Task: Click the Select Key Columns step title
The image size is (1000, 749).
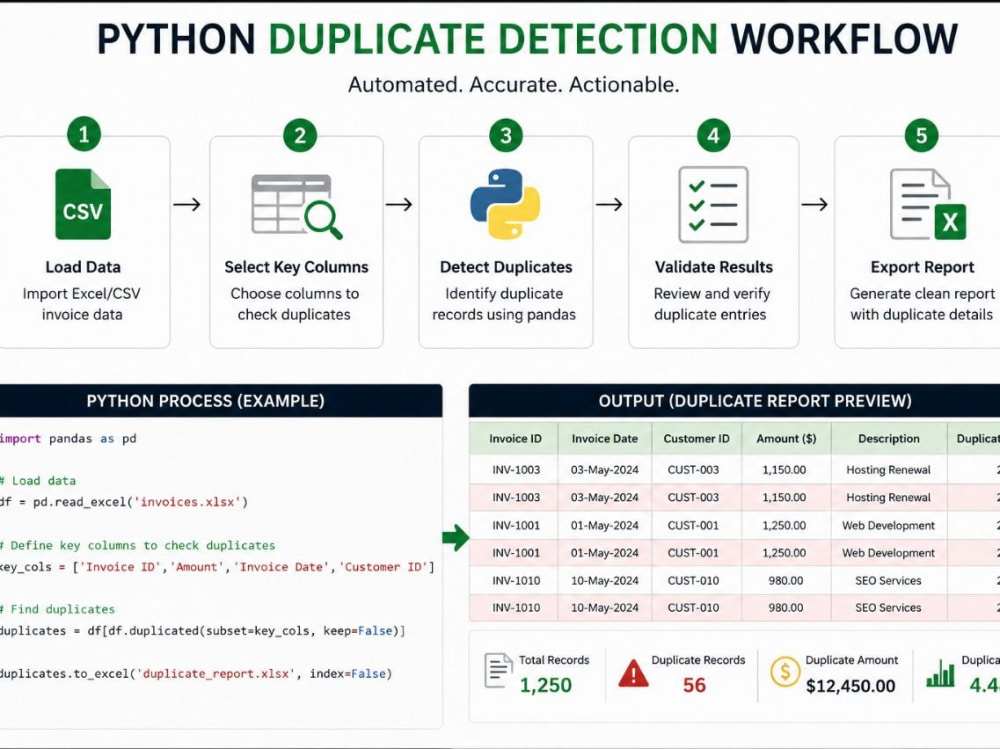Action: (296, 267)
